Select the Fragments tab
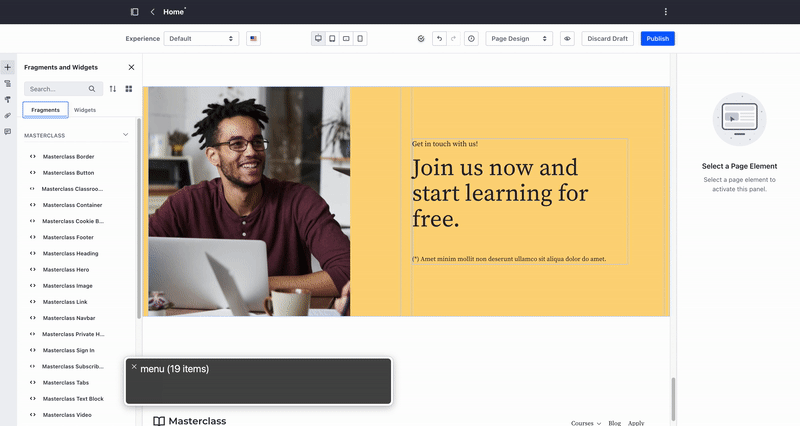800x426 pixels. coord(45,110)
